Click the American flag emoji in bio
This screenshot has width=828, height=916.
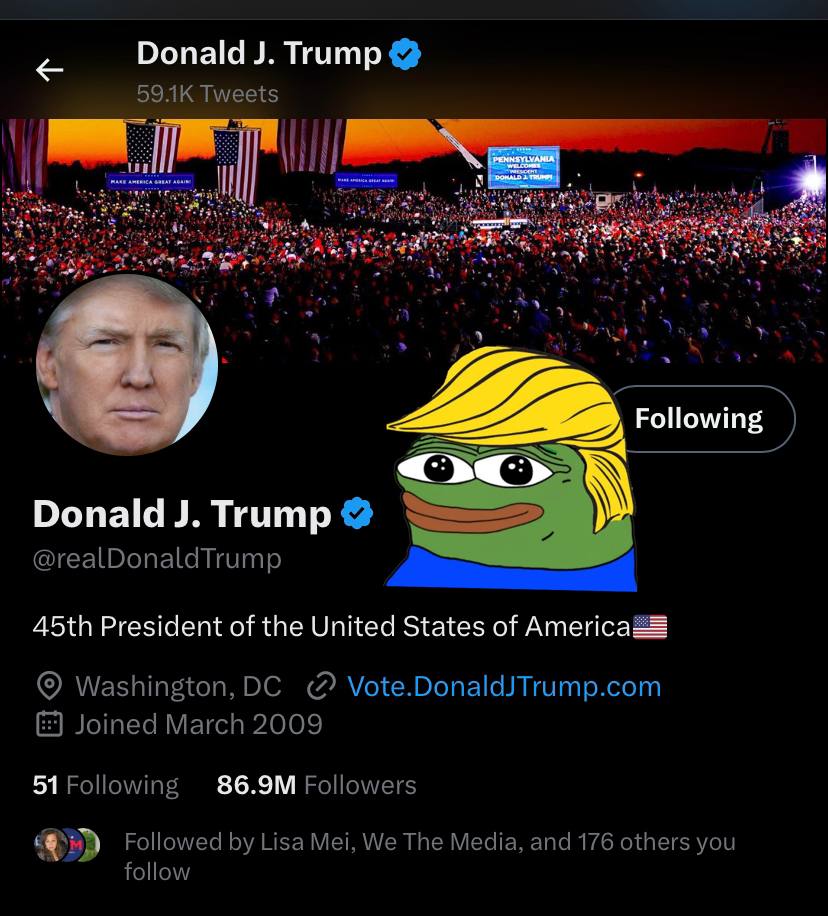[x=650, y=627]
